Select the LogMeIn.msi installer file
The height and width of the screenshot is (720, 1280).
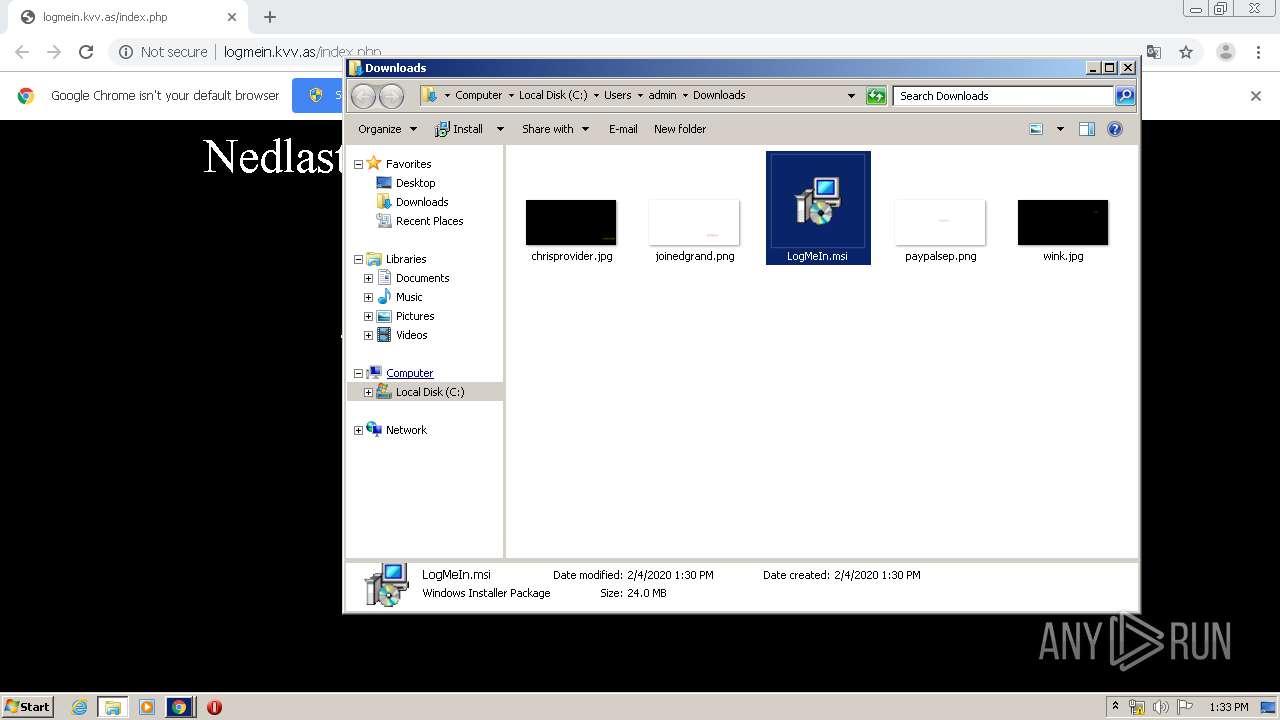click(x=818, y=208)
